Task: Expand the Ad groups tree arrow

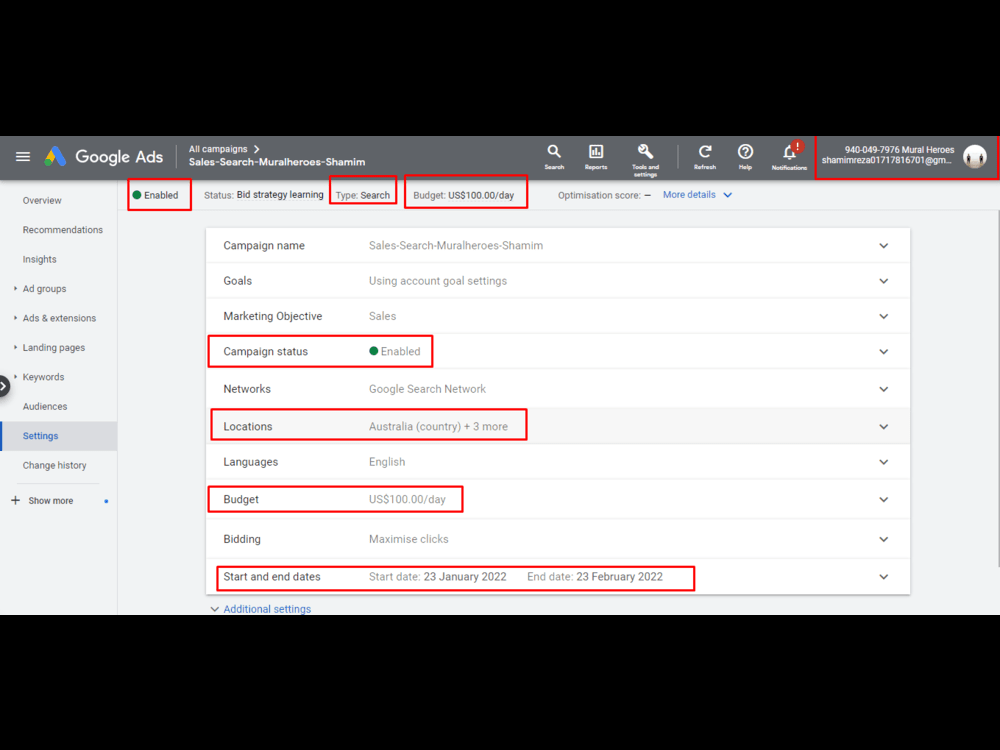Action: point(15,288)
